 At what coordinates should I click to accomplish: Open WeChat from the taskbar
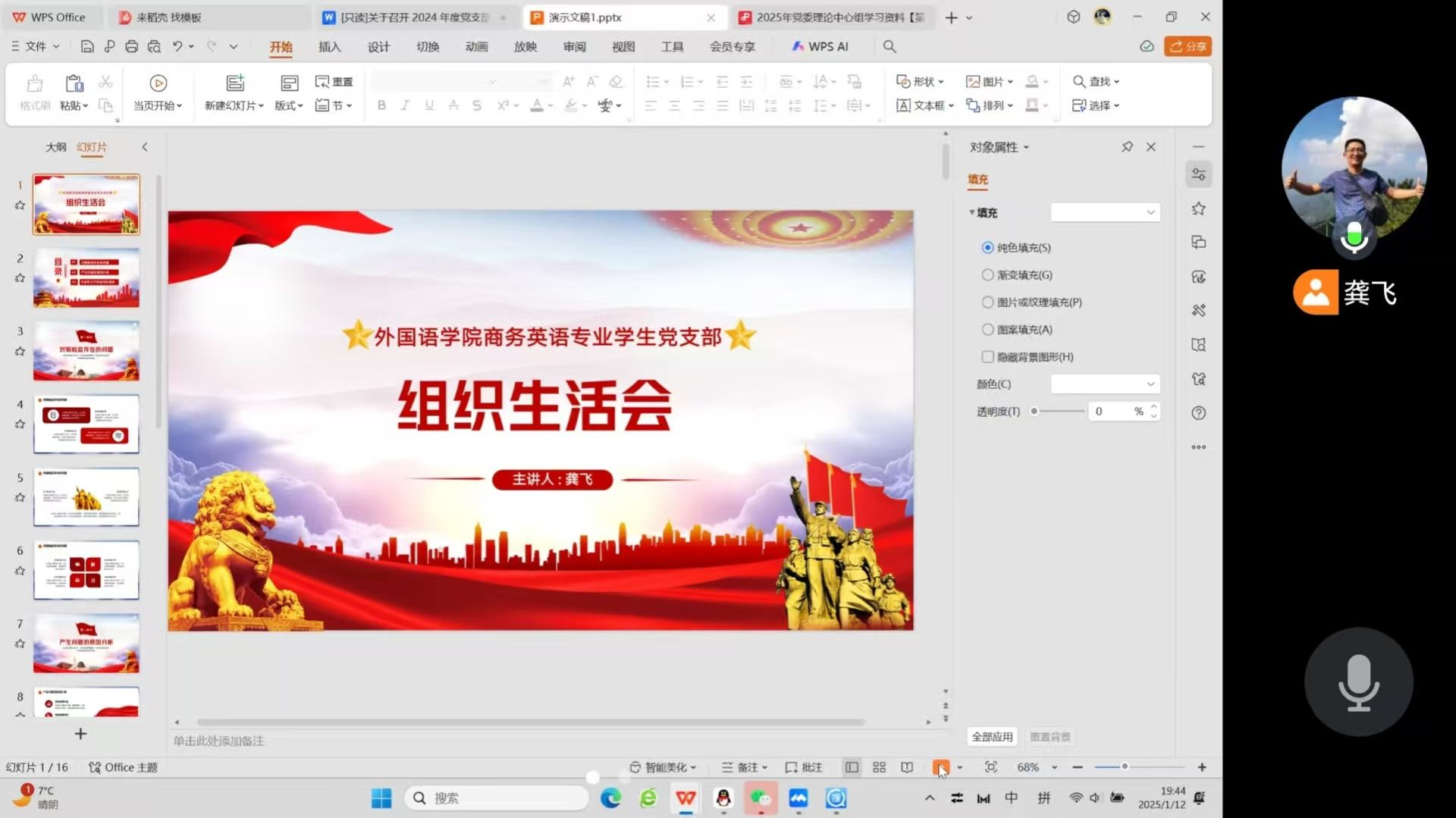760,798
